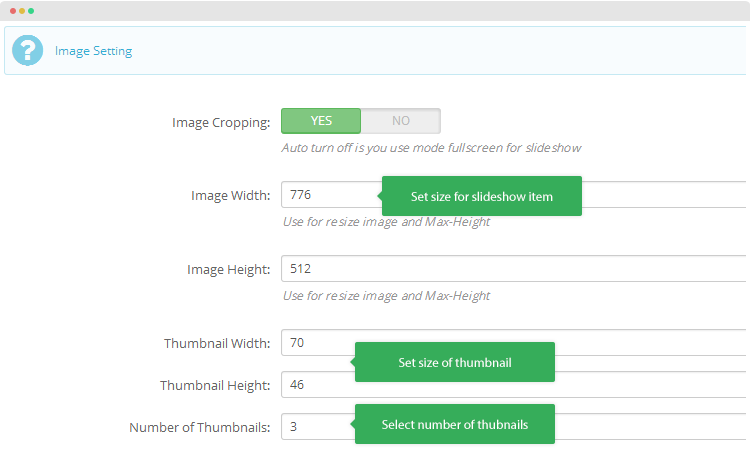Image resolution: width=750 pixels, height=468 pixels.
Task: Click the 'Auto turn off' cropping hint text
Action: tap(431, 148)
